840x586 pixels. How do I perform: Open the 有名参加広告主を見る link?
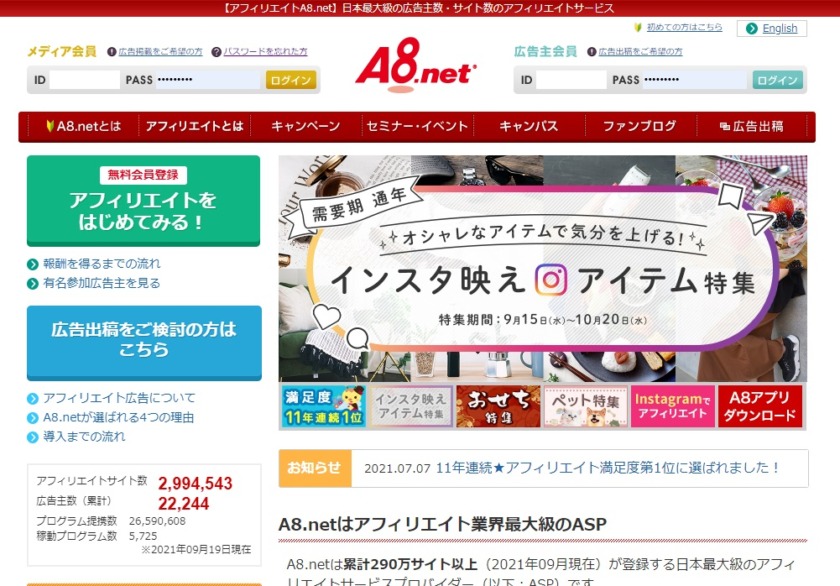point(102,283)
